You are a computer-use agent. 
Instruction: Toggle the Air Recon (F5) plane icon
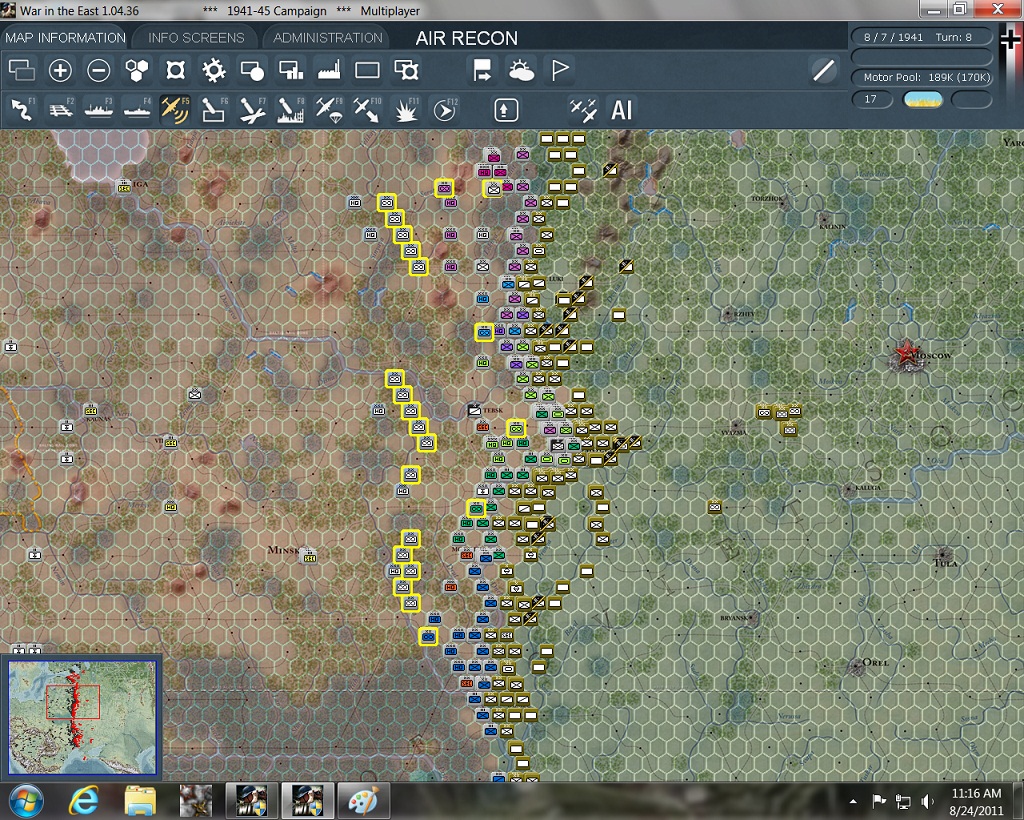[175, 110]
